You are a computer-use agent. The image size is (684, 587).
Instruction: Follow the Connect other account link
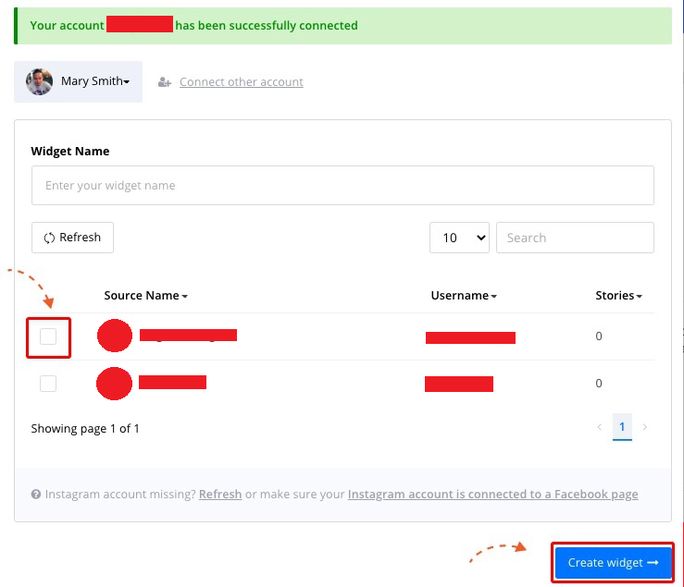tap(241, 82)
